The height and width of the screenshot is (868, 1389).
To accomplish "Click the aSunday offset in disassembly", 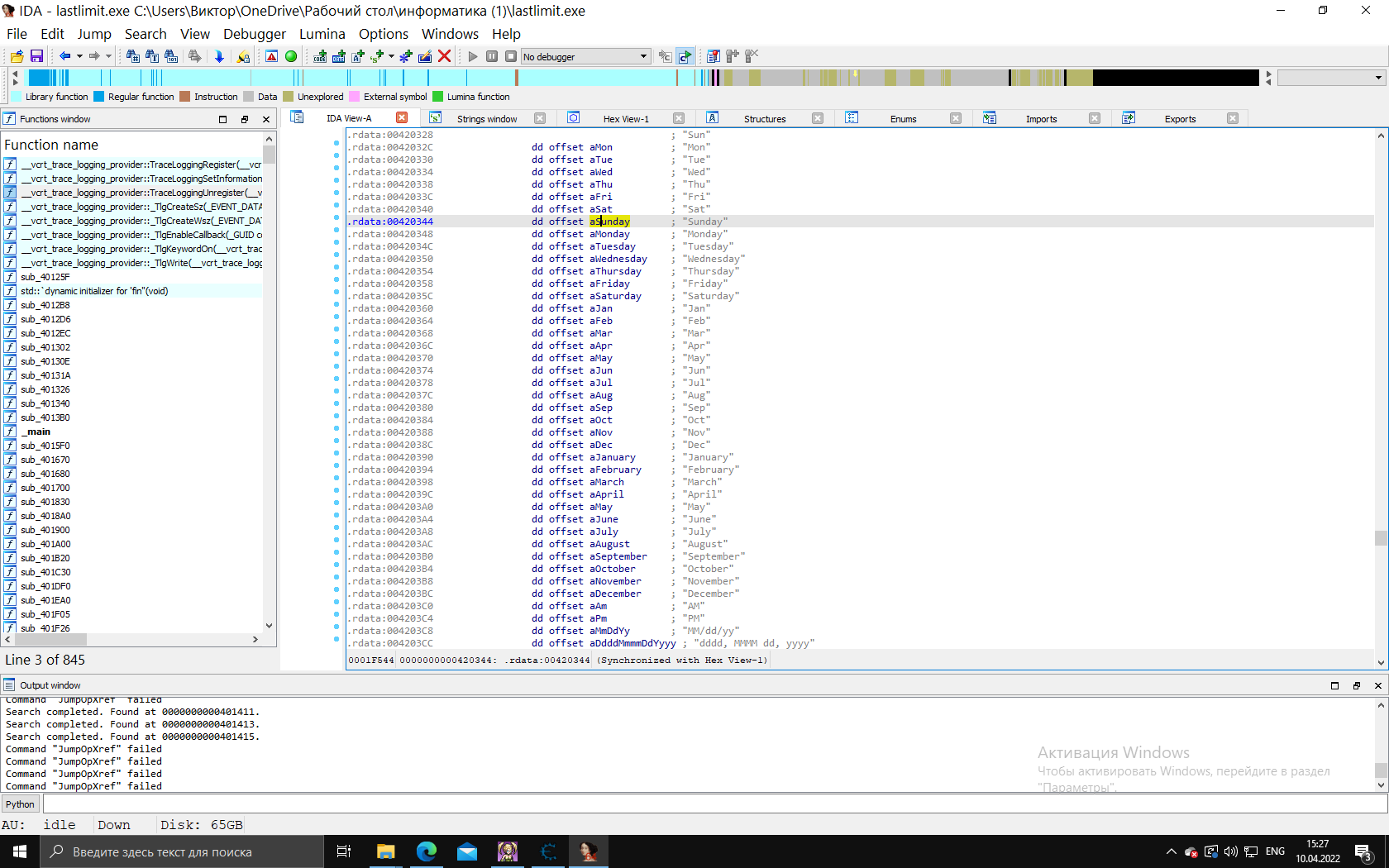I will pyautogui.click(x=609, y=222).
